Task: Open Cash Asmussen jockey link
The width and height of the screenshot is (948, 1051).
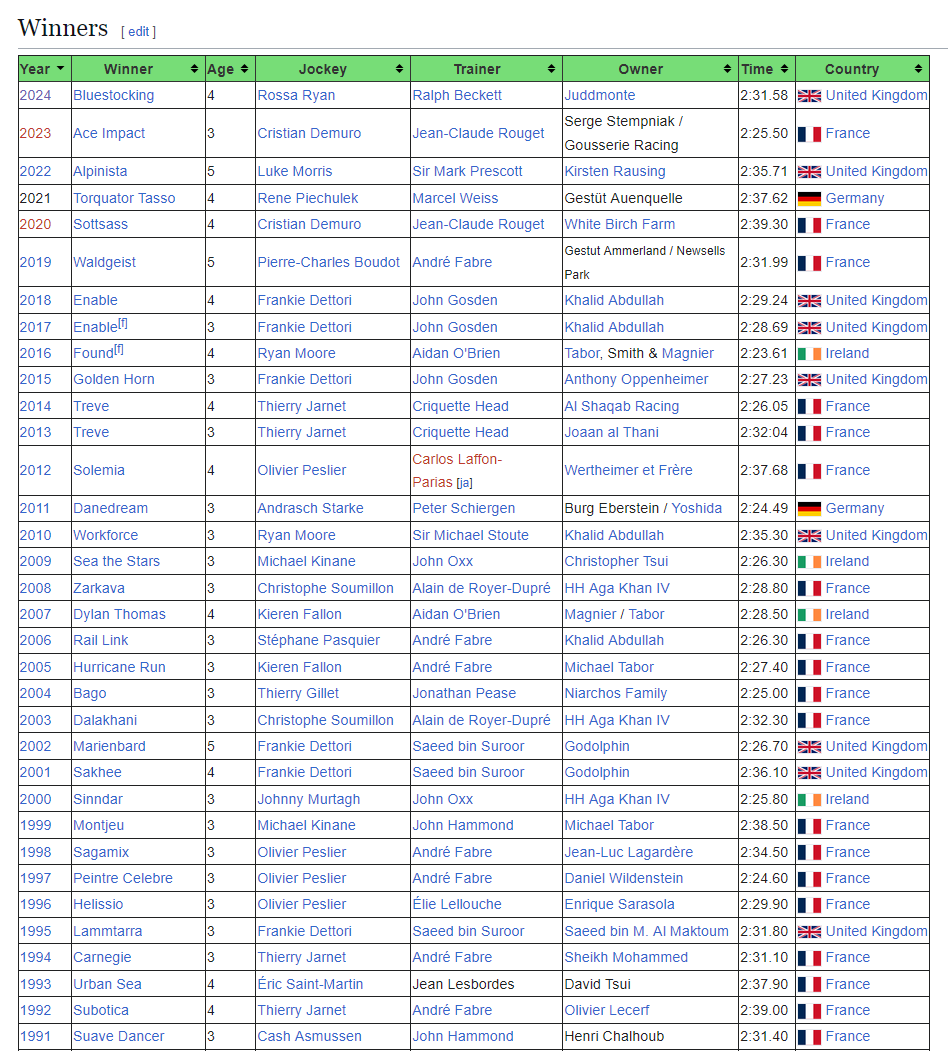Action: coord(309,1036)
